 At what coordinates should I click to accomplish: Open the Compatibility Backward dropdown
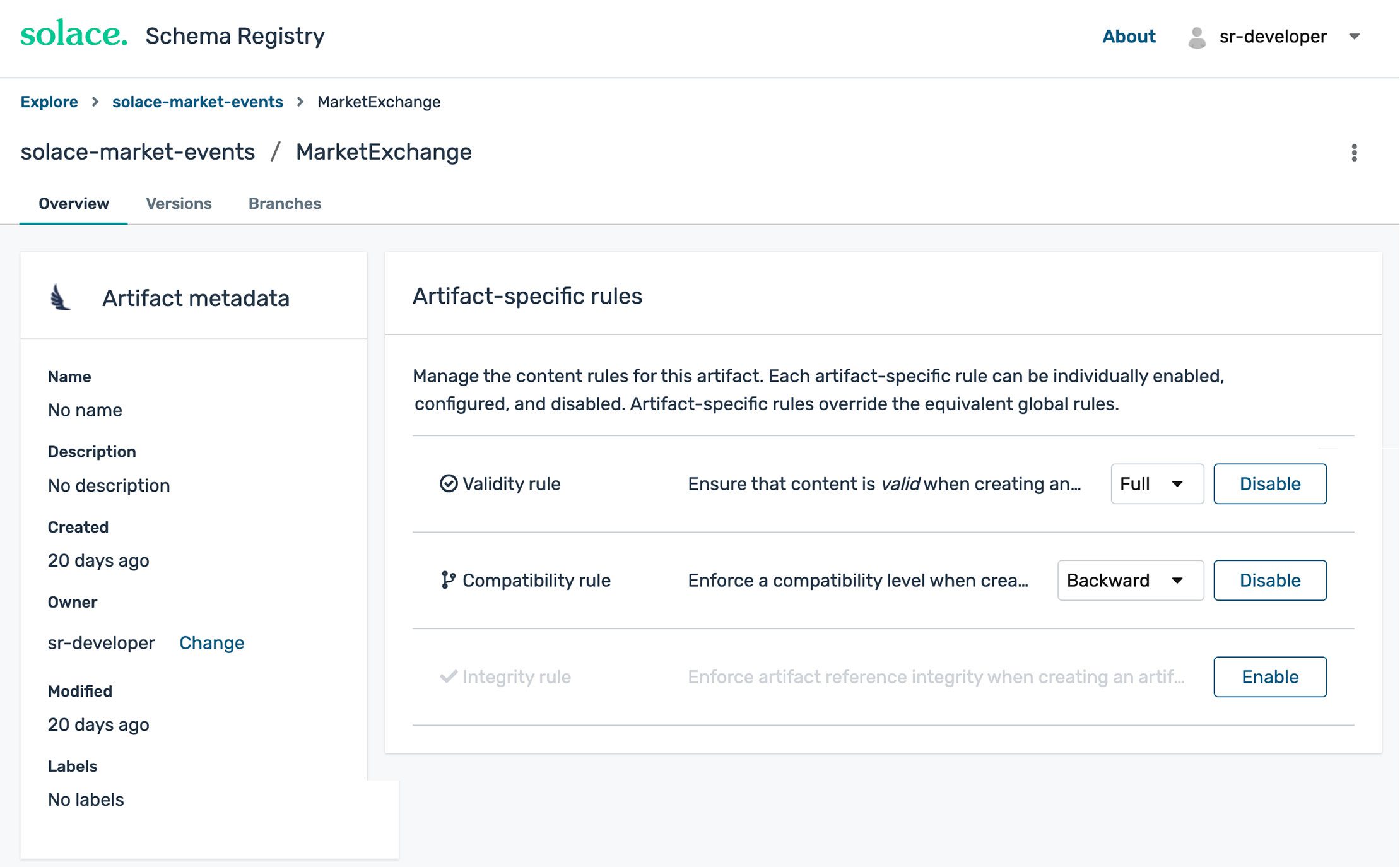click(x=1131, y=581)
